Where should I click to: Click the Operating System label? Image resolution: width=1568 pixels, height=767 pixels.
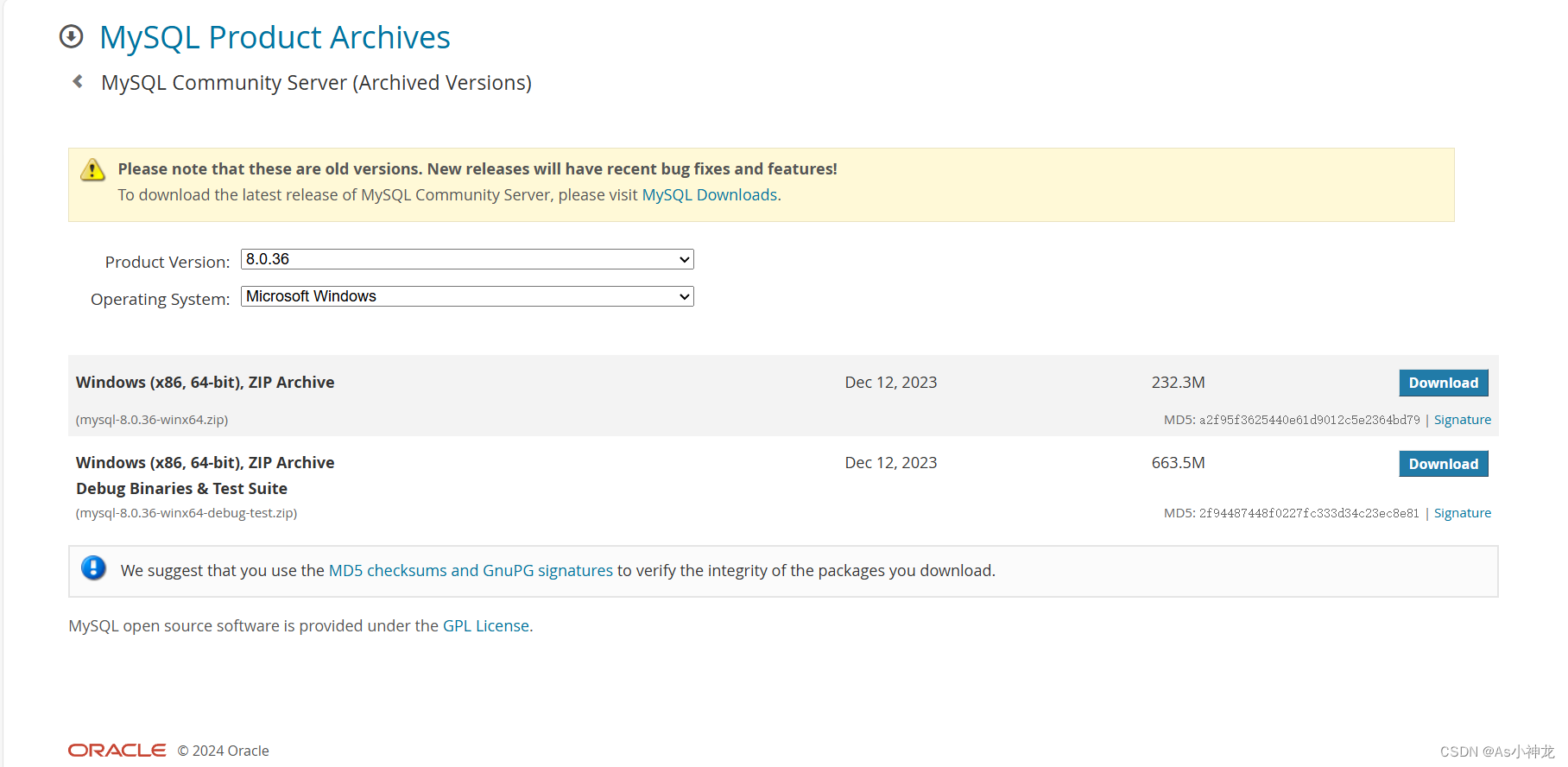tap(161, 299)
